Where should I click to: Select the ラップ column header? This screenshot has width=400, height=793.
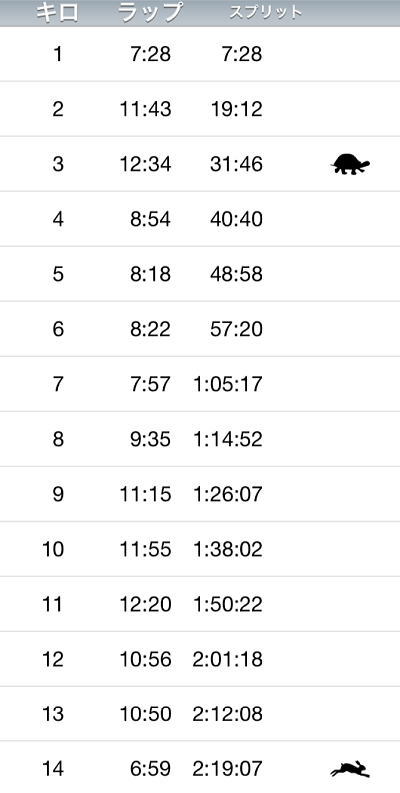pos(150,13)
